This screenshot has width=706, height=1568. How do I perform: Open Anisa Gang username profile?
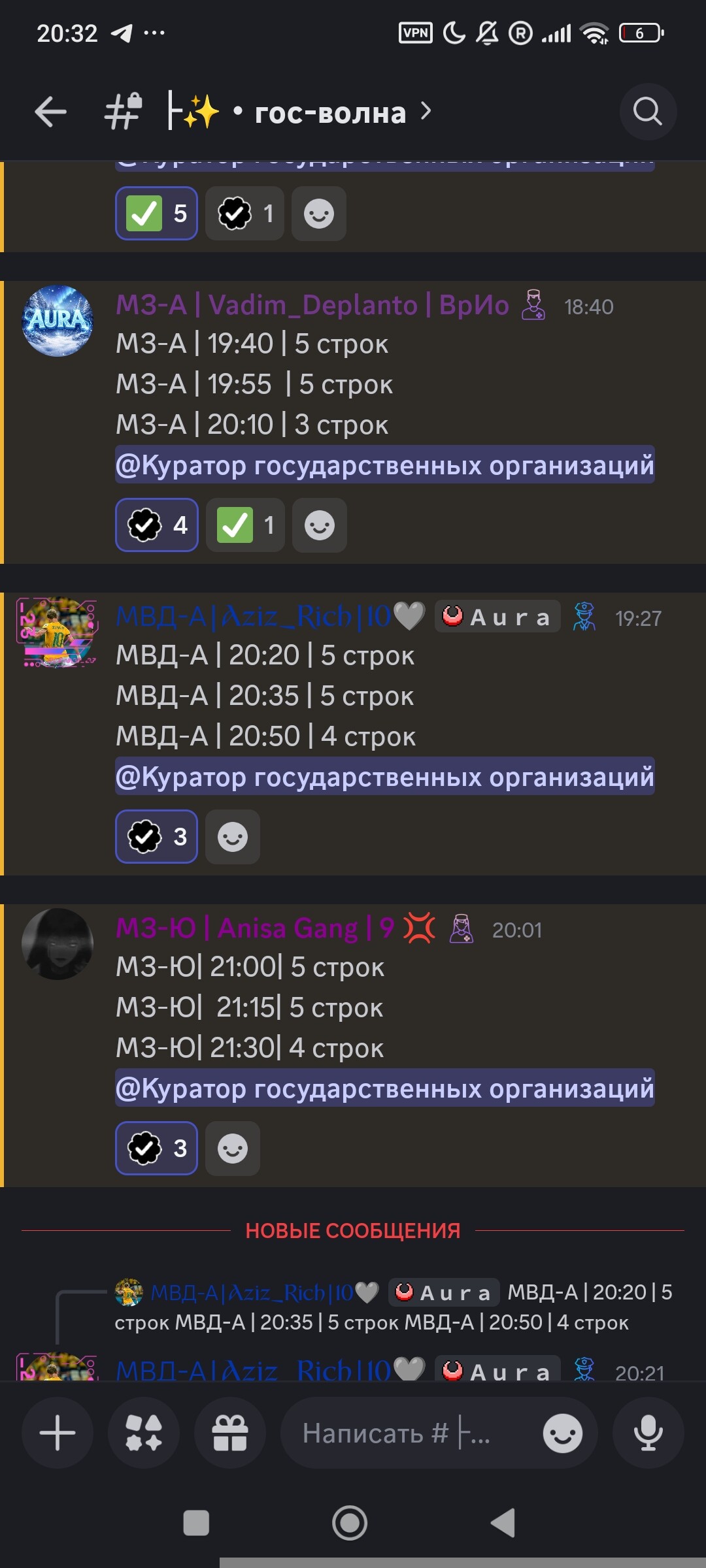point(255,928)
